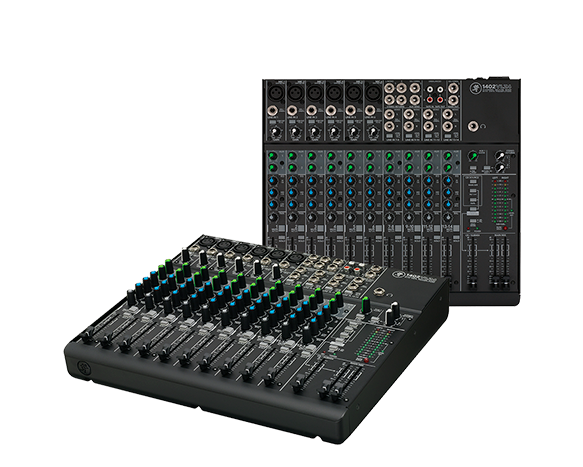Click left white RCA tape jack on upright mixer

pyautogui.click(x=430, y=89)
